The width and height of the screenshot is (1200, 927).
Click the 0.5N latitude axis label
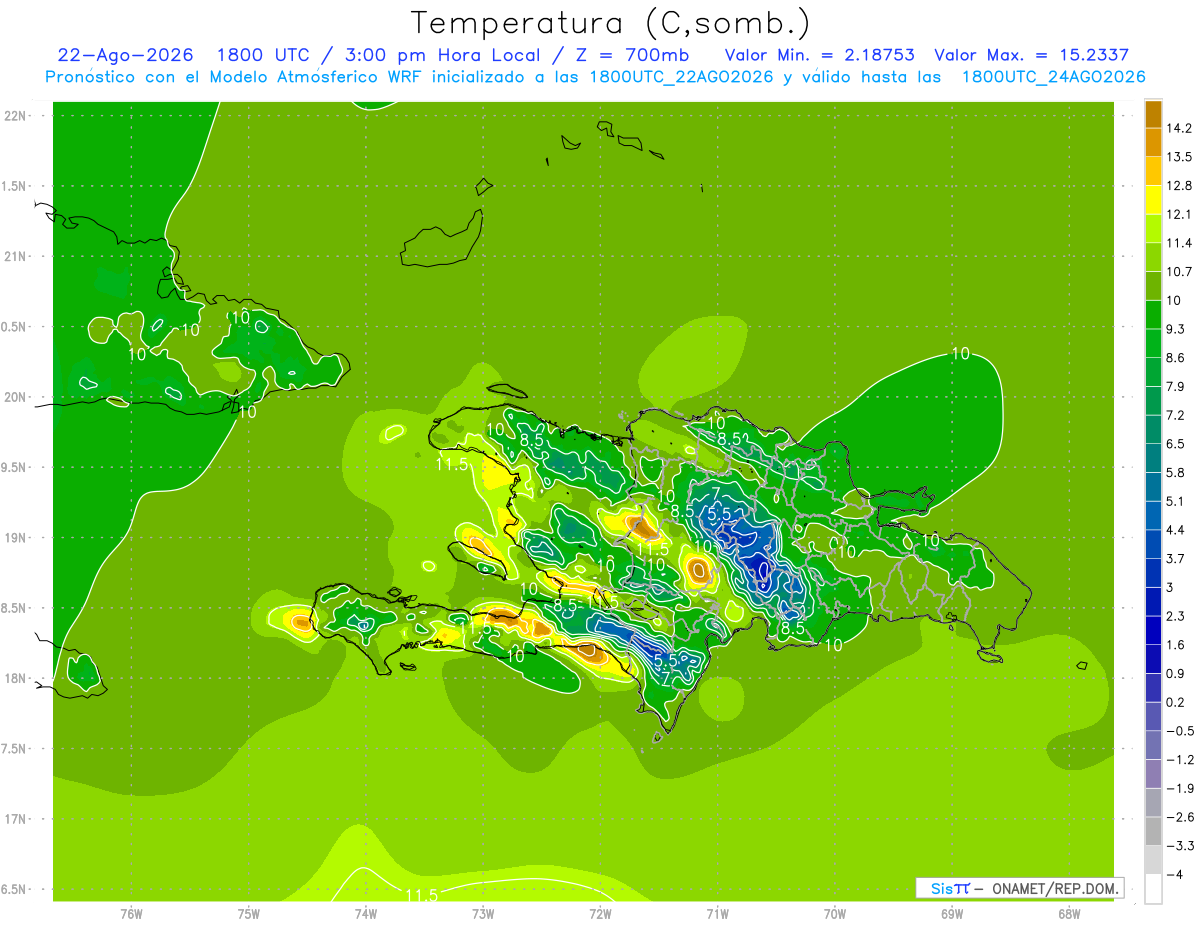click(x=13, y=327)
